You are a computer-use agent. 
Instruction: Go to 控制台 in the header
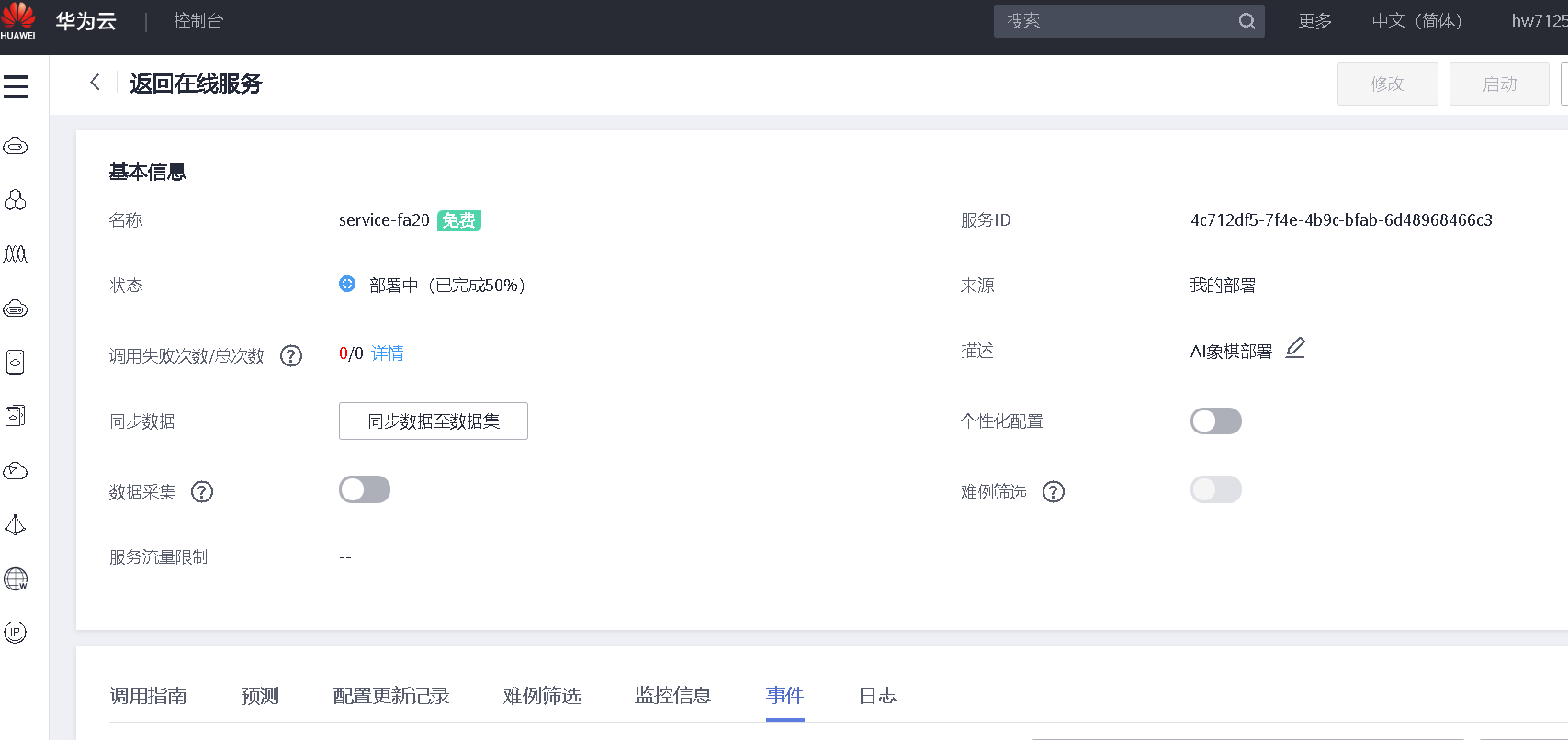tap(198, 21)
